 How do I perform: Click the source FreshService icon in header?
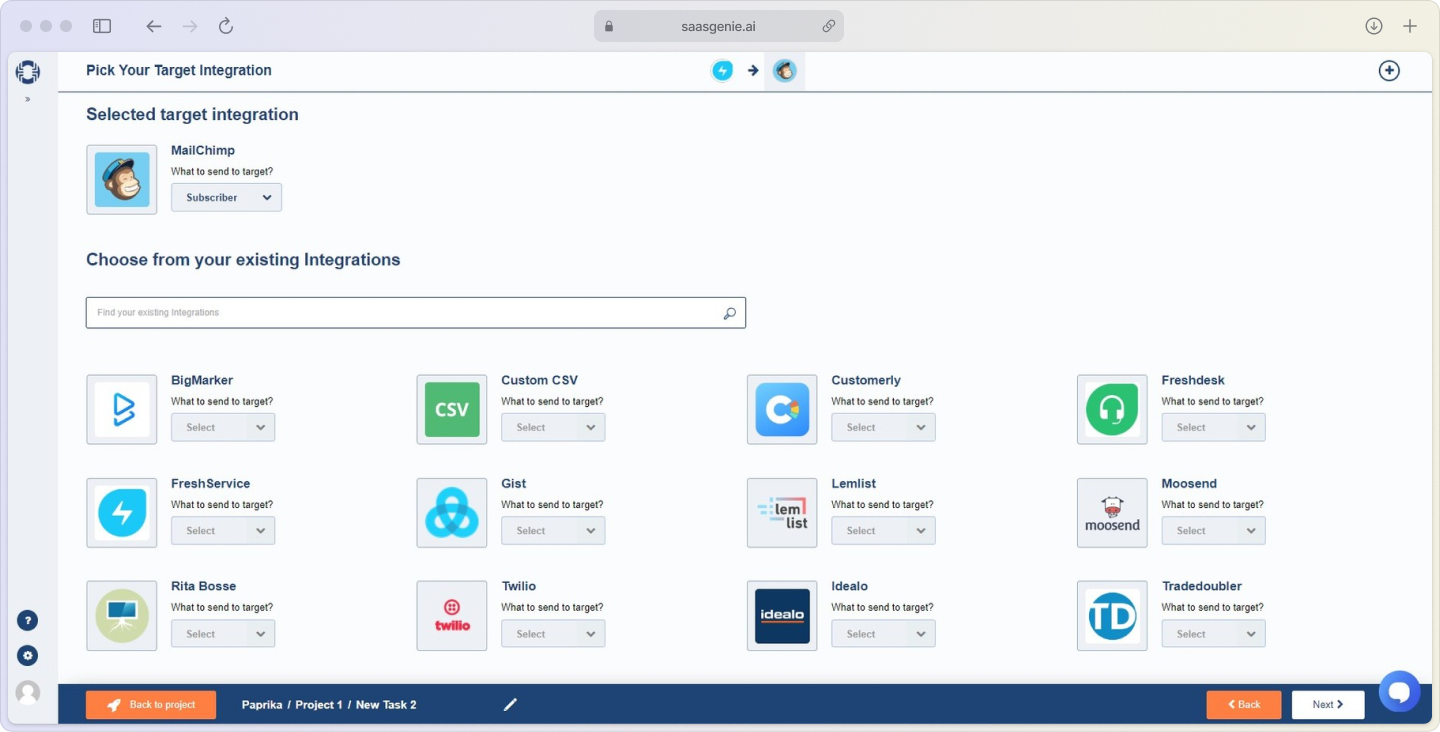722,71
